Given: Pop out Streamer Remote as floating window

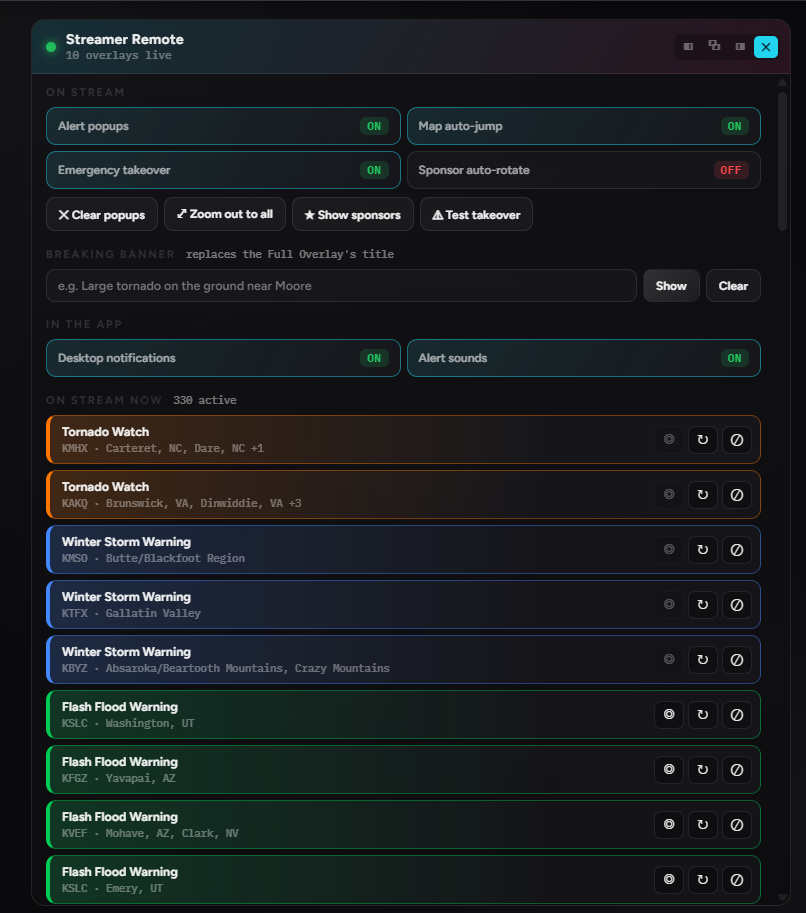Looking at the screenshot, I should click(x=714, y=47).
